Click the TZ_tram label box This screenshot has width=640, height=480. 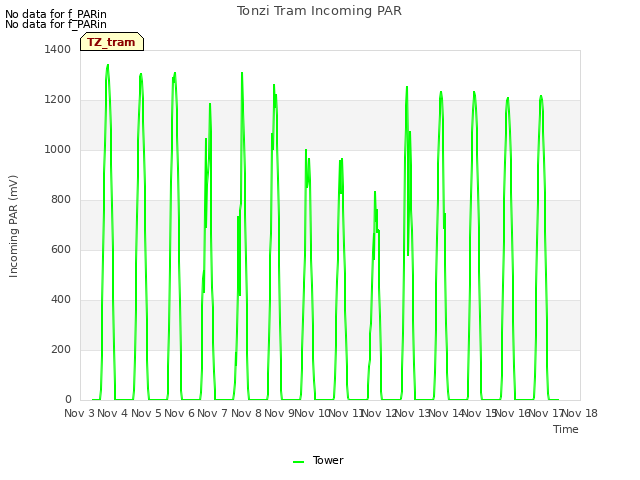(112, 42)
